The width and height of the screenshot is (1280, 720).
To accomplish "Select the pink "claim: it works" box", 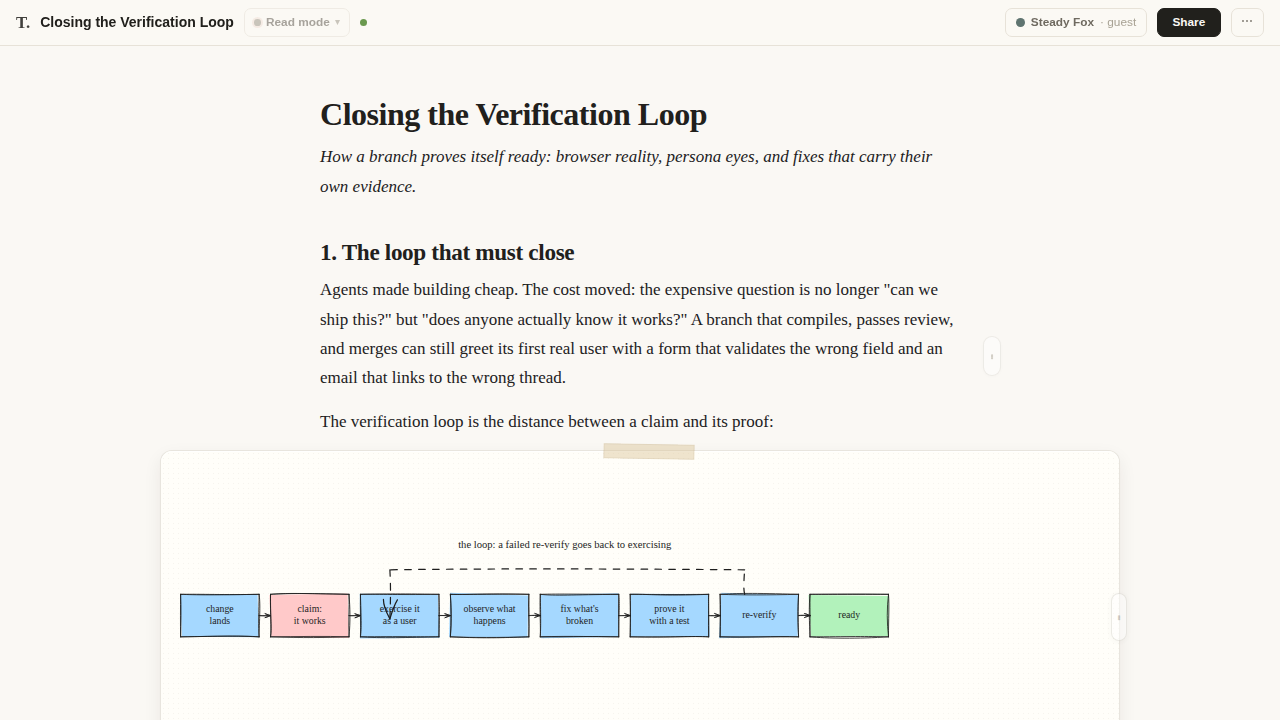I will coord(310,615).
